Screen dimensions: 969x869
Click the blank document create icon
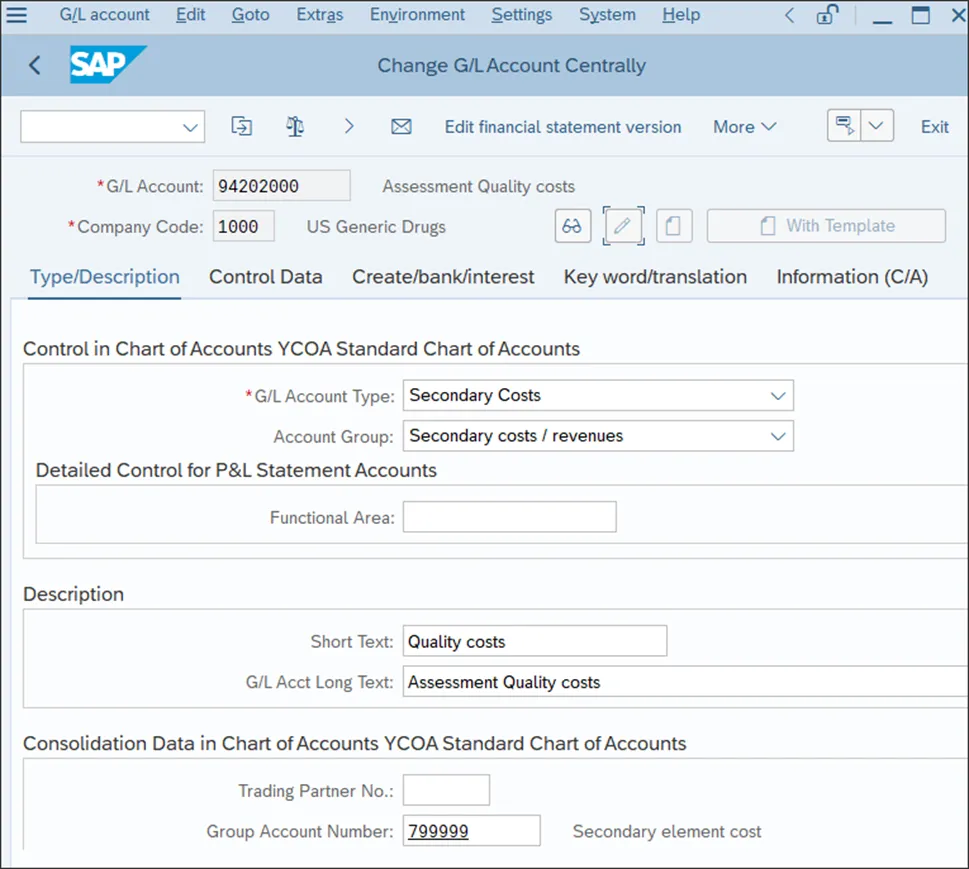click(674, 226)
